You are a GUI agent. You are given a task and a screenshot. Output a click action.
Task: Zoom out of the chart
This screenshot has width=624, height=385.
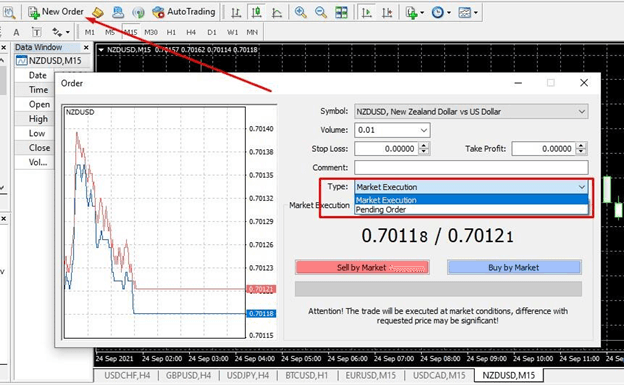point(321,12)
